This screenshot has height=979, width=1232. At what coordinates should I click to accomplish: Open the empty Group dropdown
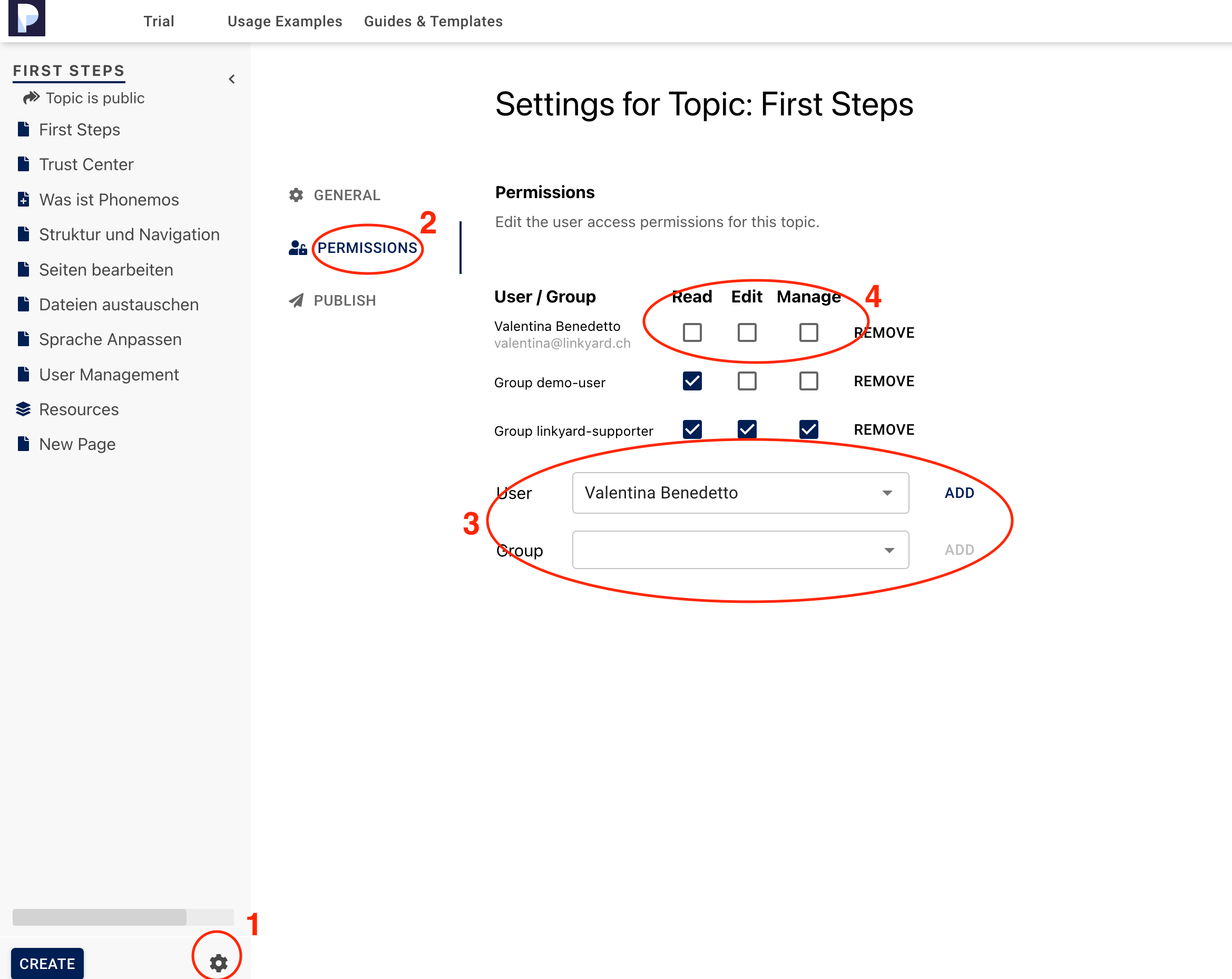(740, 550)
